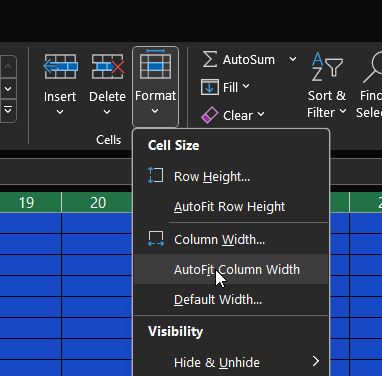The height and width of the screenshot is (376, 382).
Task: Click the Delete cells icon
Action: pyautogui.click(x=107, y=67)
